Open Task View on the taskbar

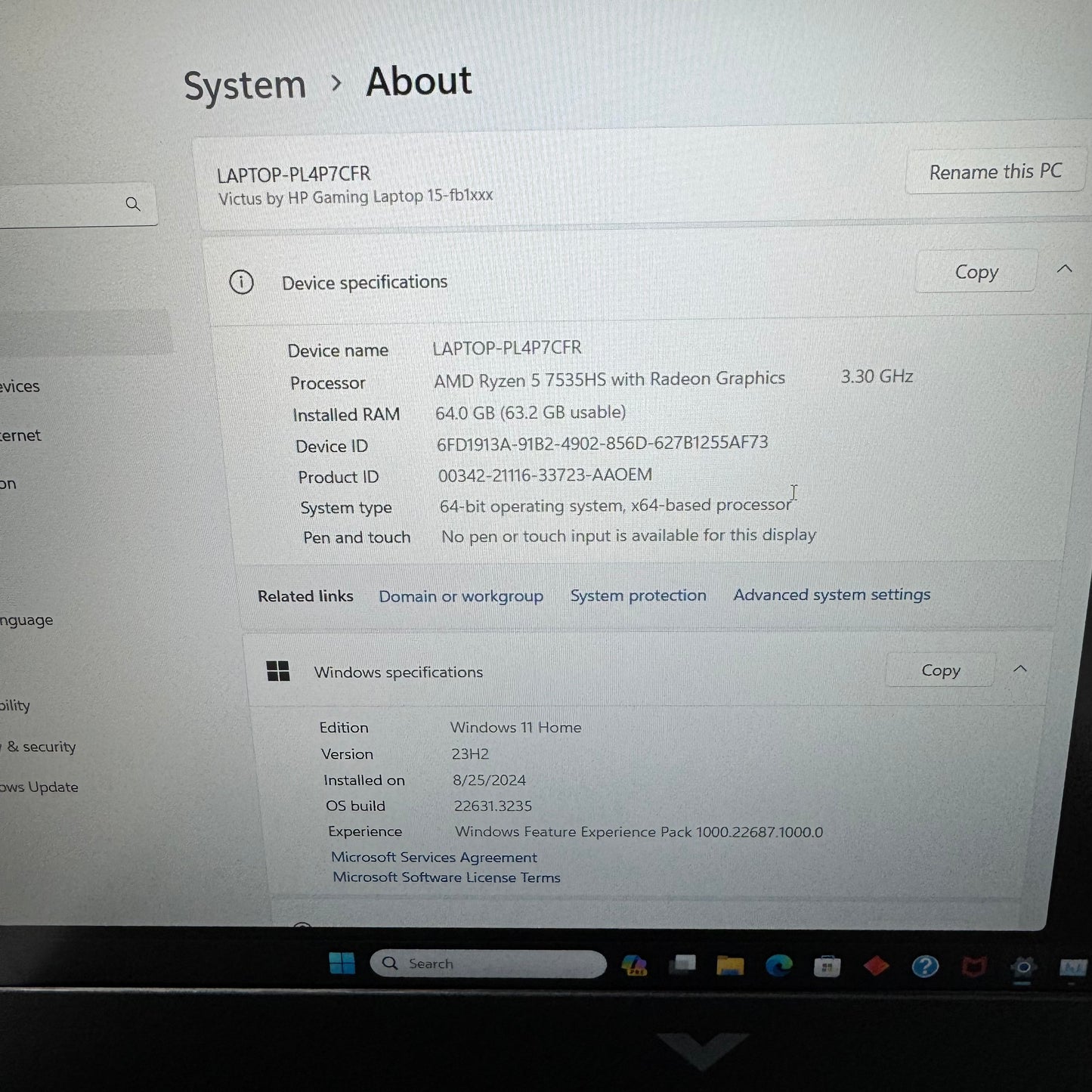click(x=682, y=964)
